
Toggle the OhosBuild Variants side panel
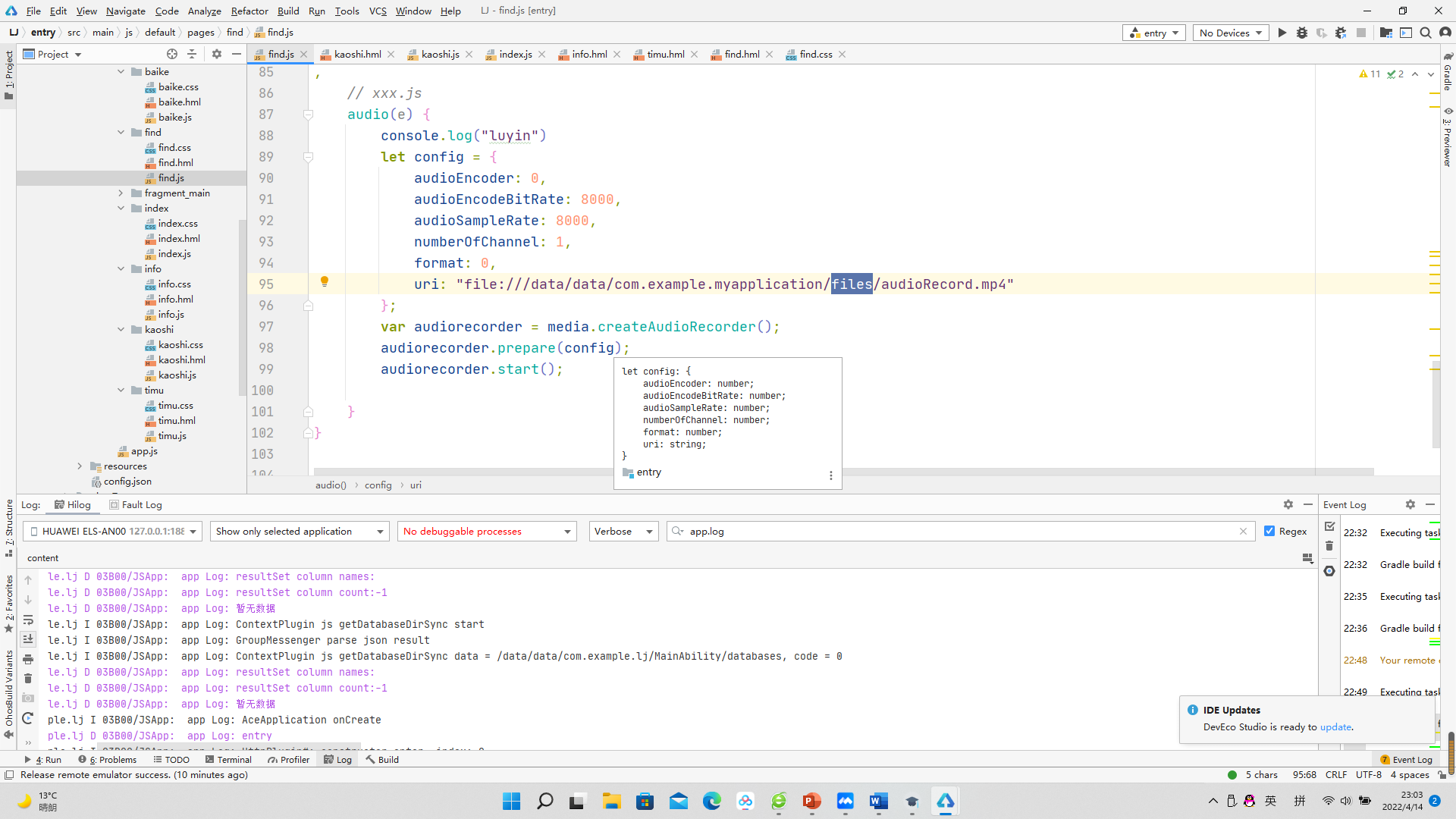[8, 693]
